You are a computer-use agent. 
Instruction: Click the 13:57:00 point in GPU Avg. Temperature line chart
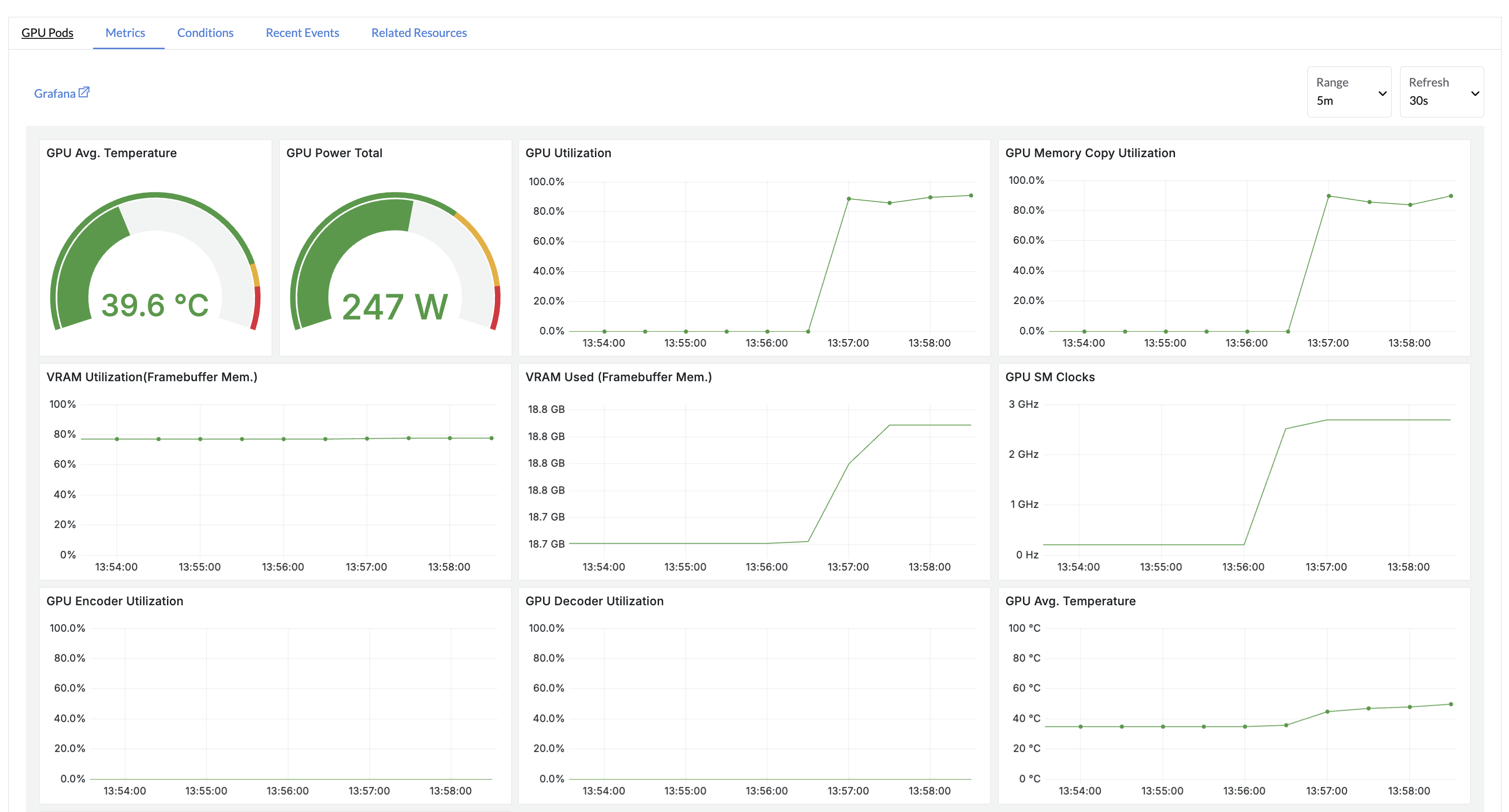point(1328,712)
